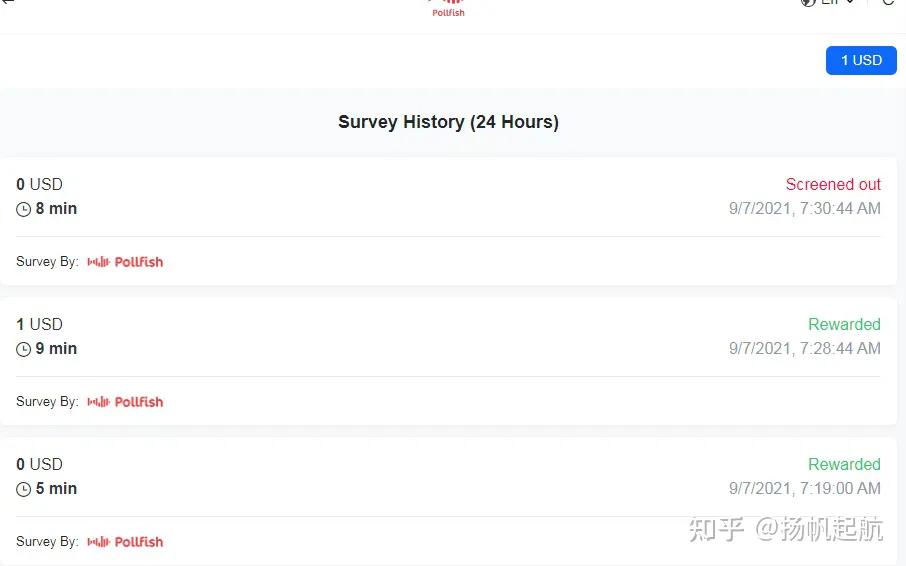Image resolution: width=906 pixels, height=566 pixels.
Task: Click the 1 USD amount in the 9 min card
Action: (x=39, y=325)
